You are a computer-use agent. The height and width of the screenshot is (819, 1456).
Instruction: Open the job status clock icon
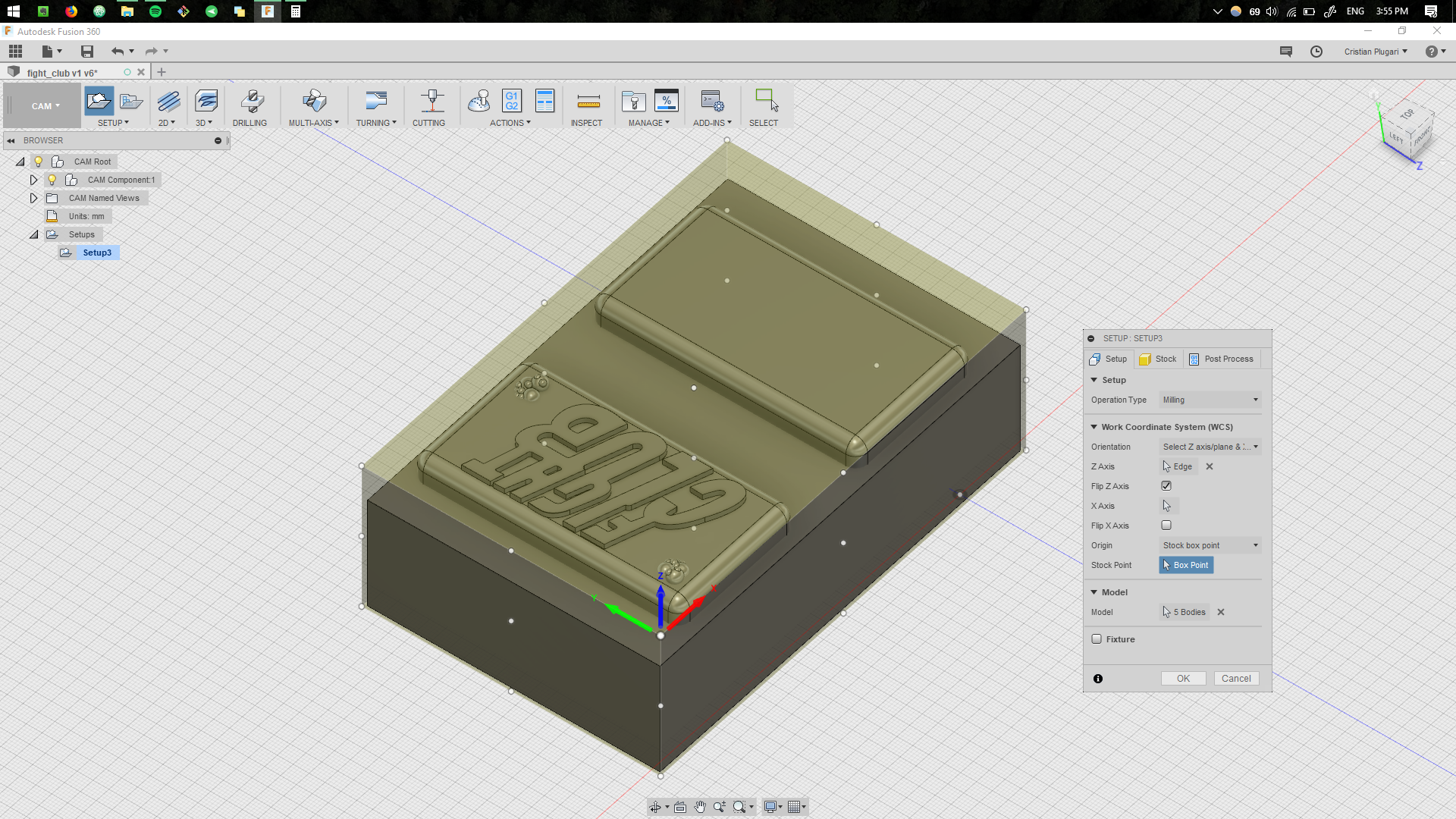pyautogui.click(x=1316, y=52)
